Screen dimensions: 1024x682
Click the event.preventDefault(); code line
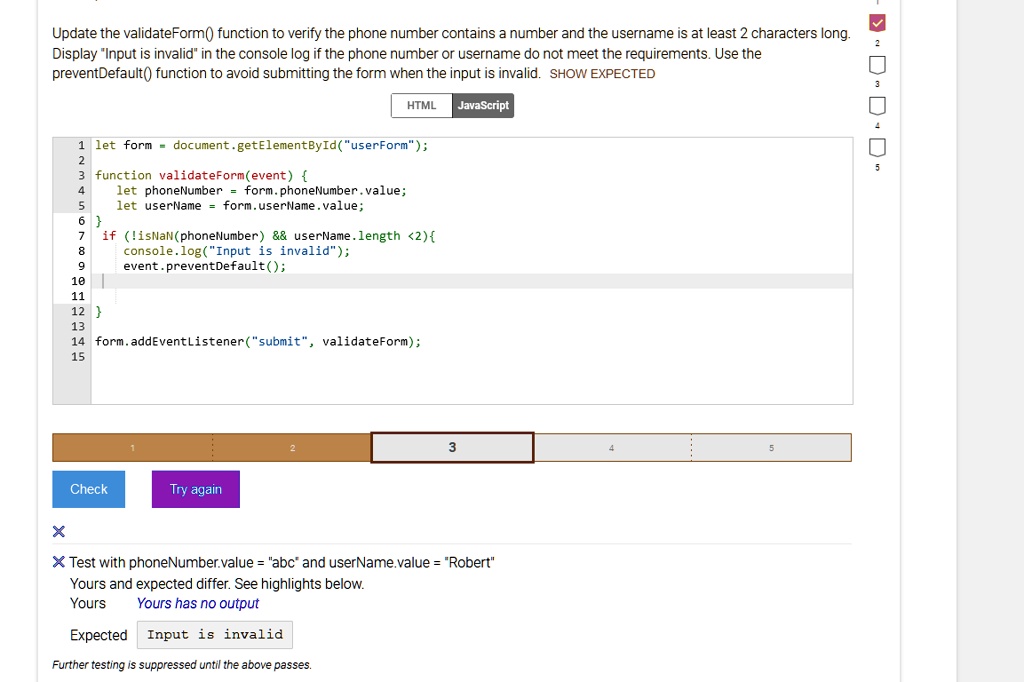click(x=204, y=266)
